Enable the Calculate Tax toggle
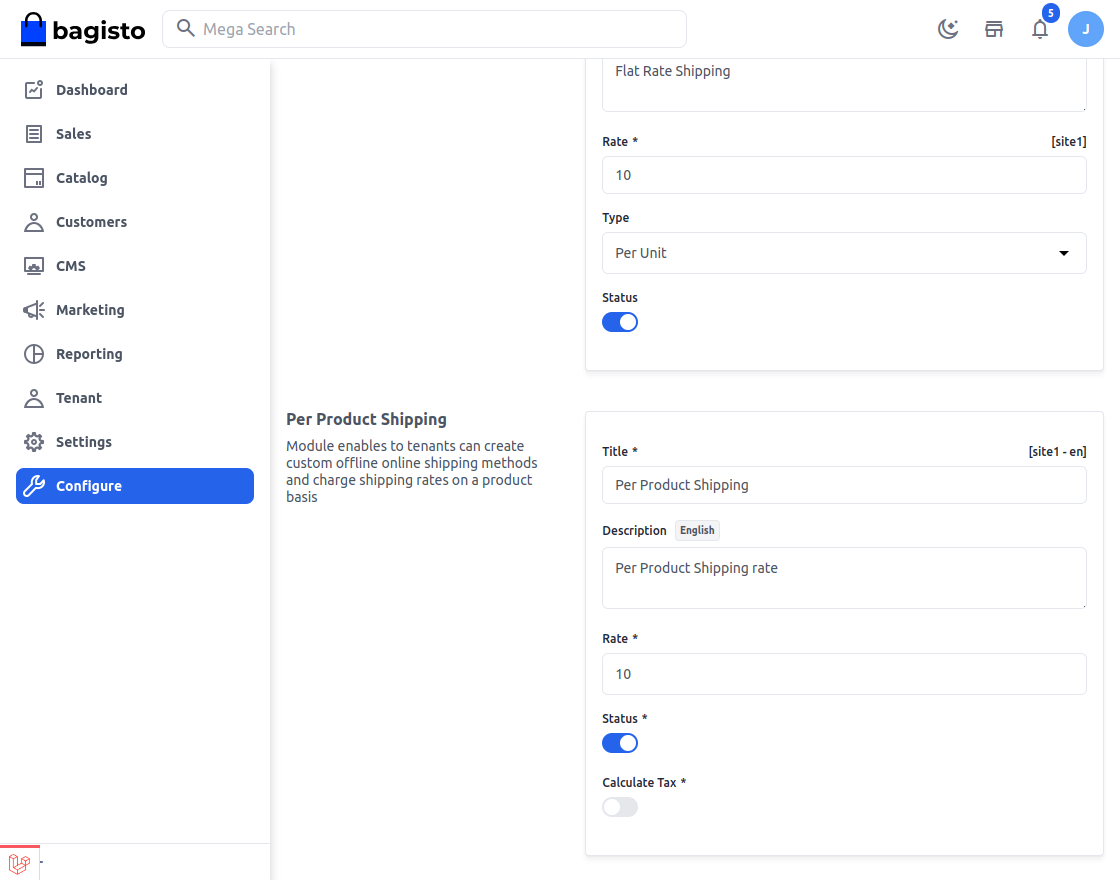The height and width of the screenshot is (880, 1120). (x=620, y=807)
